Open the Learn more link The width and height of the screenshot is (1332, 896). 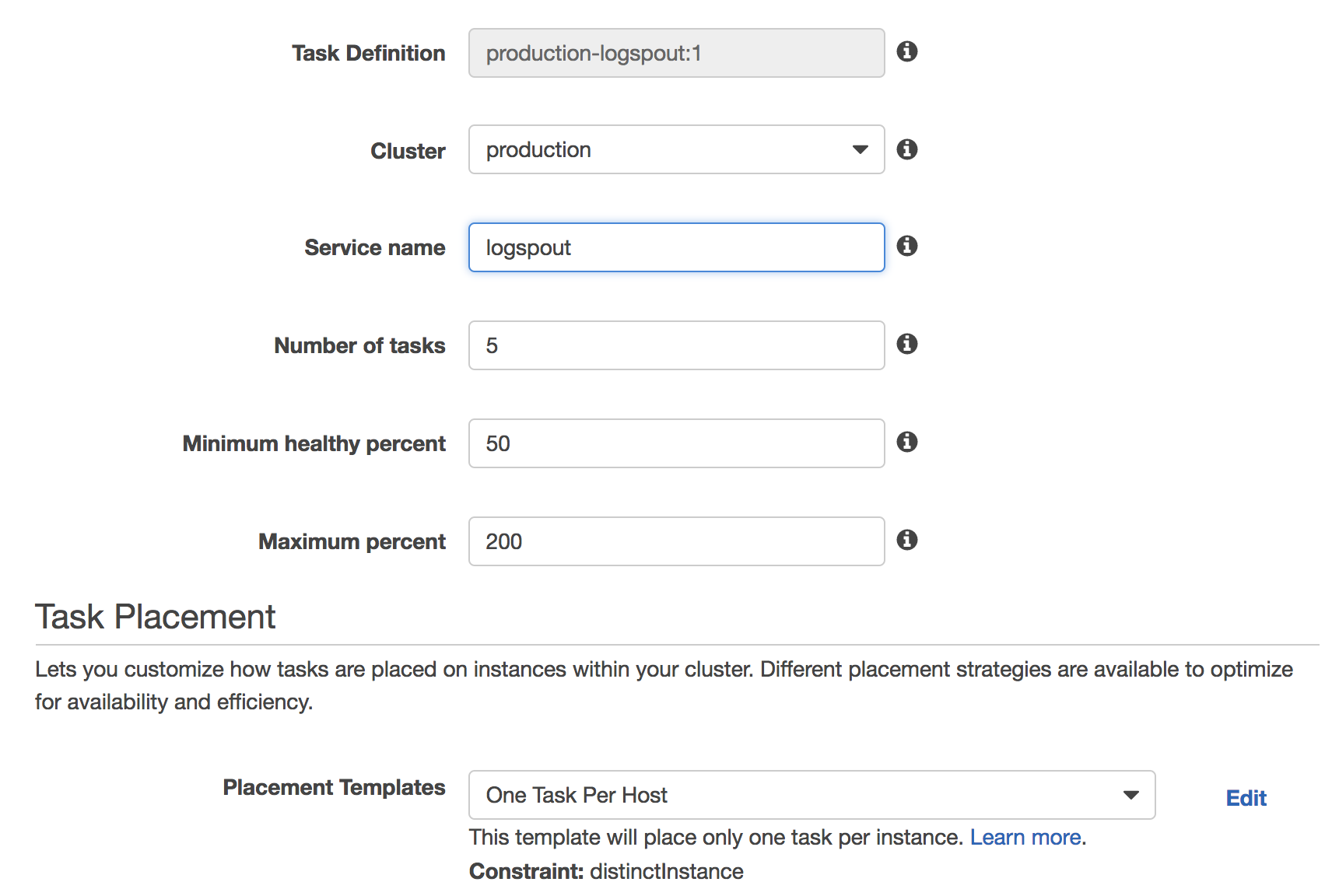tap(1025, 838)
